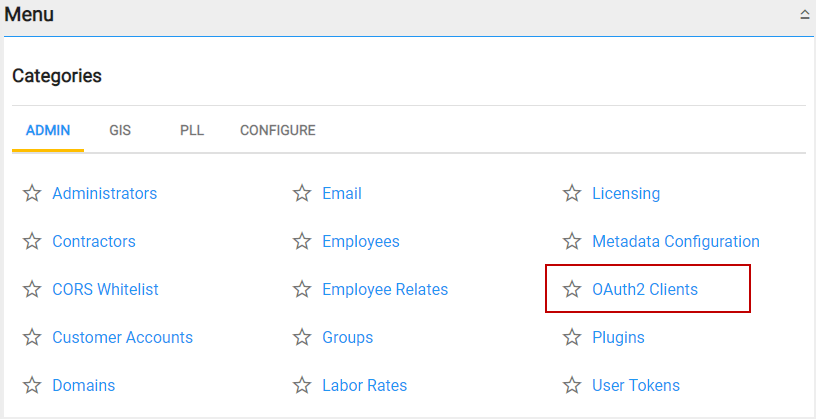
Task: Favorite Contractors using its star icon
Action: pos(32,241)
